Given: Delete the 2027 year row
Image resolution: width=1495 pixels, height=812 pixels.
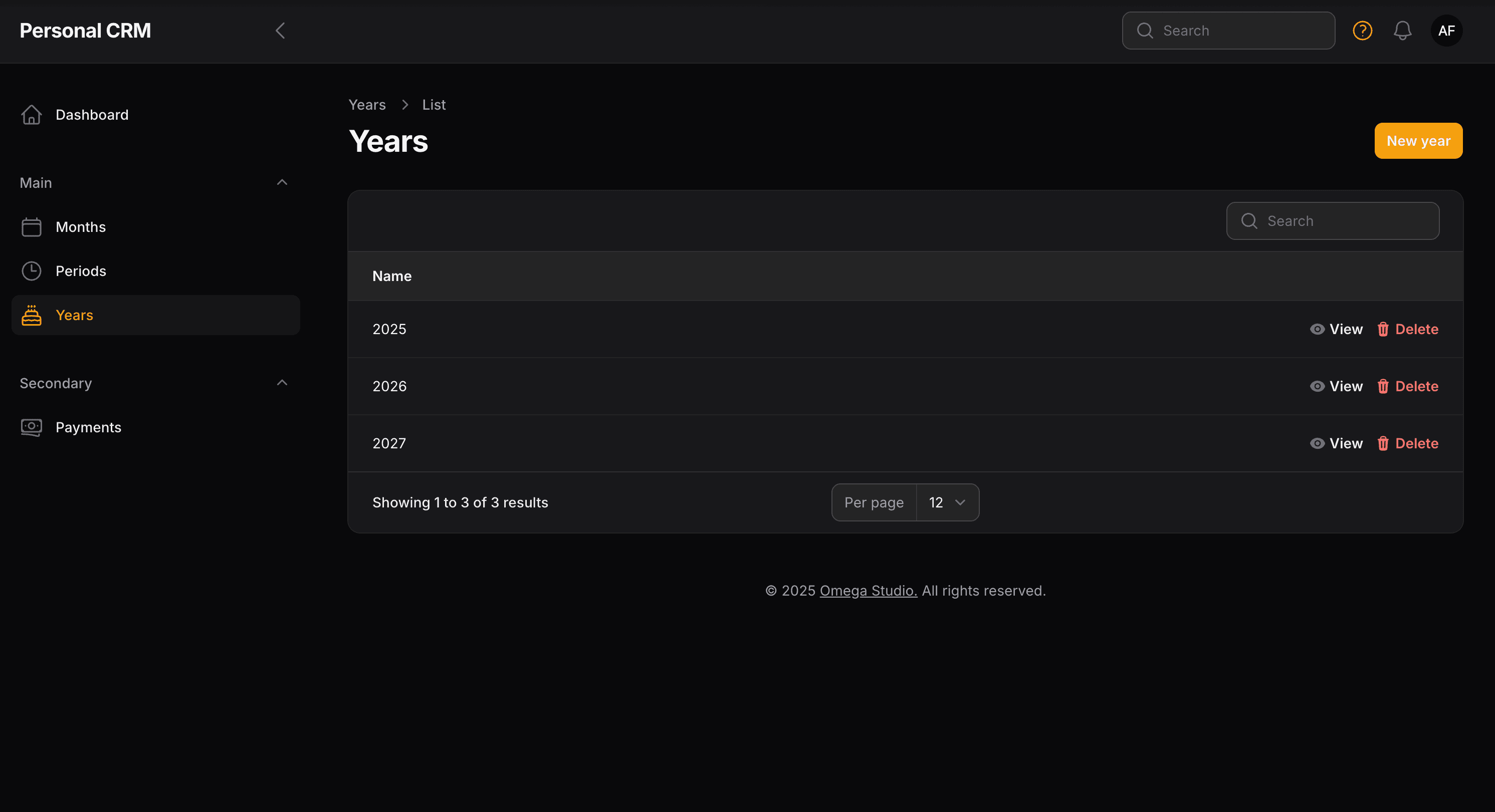Looking at the screenshot, I should click(1407, 444).
